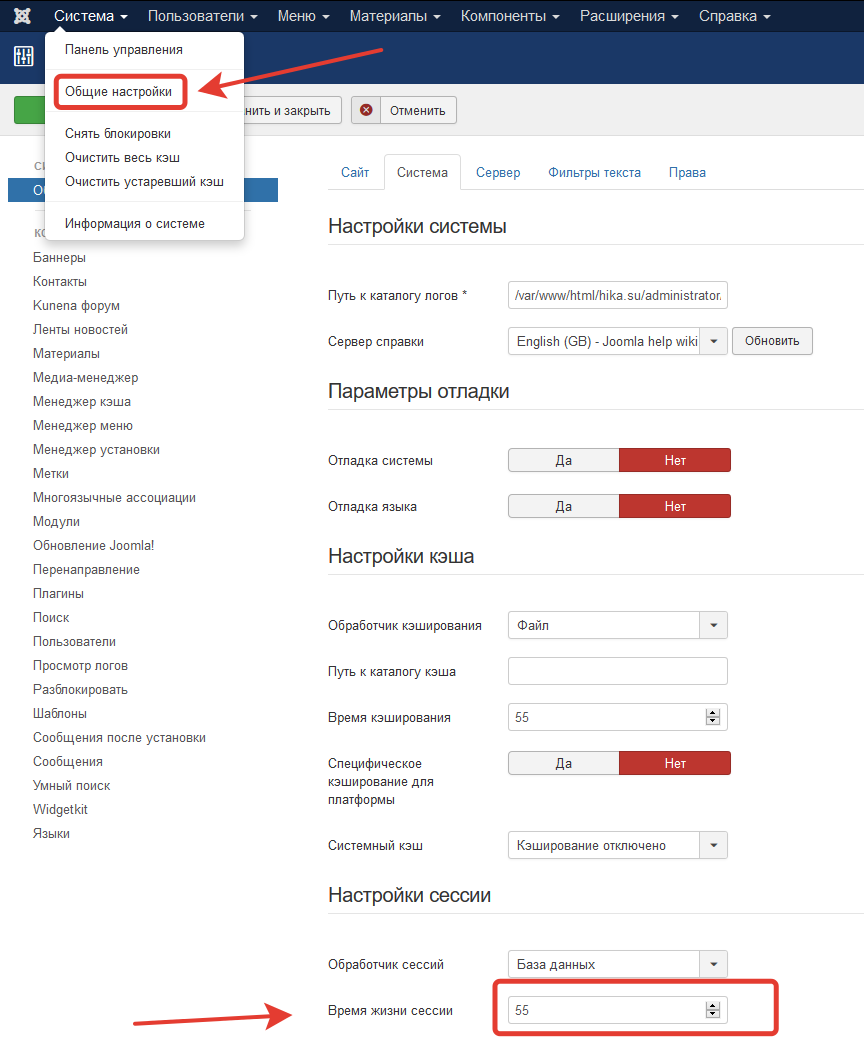Expand the Обработчик сессий dropdown
Viewport: 864px width, 1037px height.
click(x=714, y=964)
